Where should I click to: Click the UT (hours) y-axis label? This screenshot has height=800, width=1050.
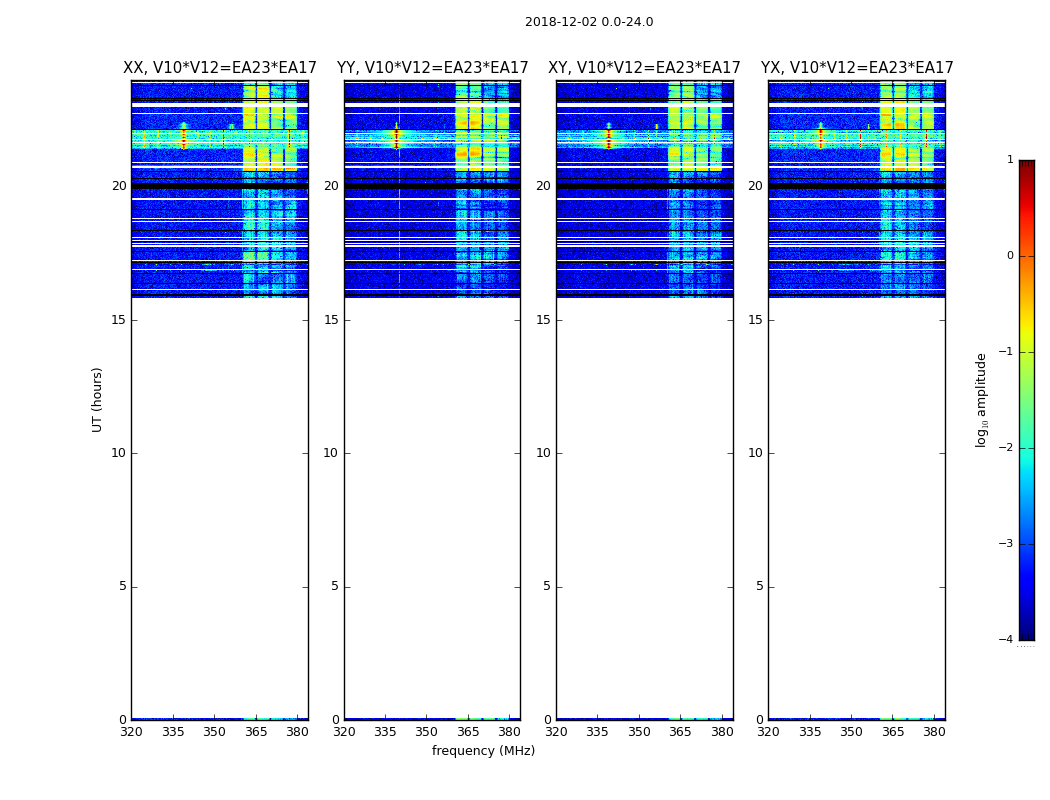click(98, 399)
